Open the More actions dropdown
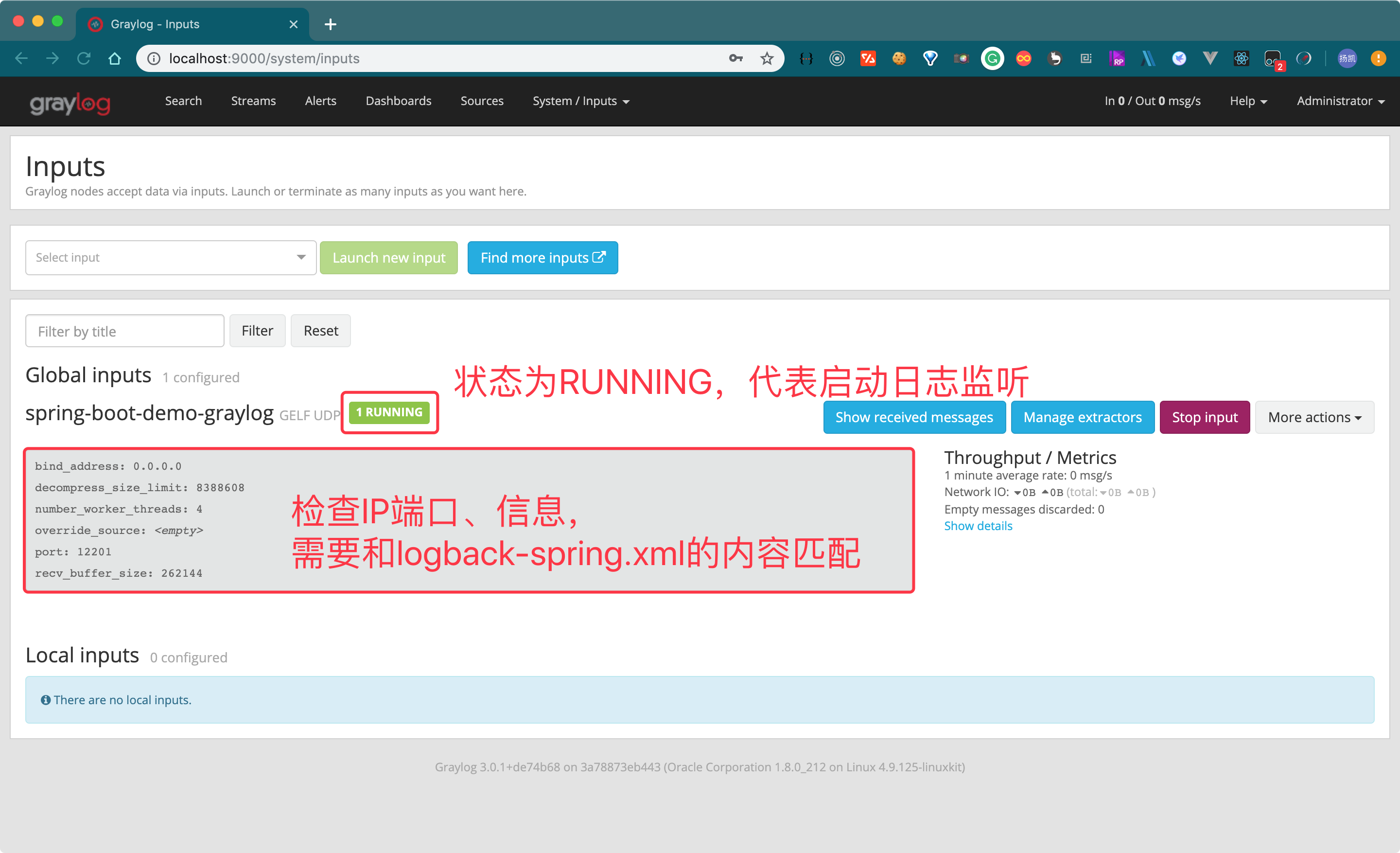 (x=1314, y=417)
